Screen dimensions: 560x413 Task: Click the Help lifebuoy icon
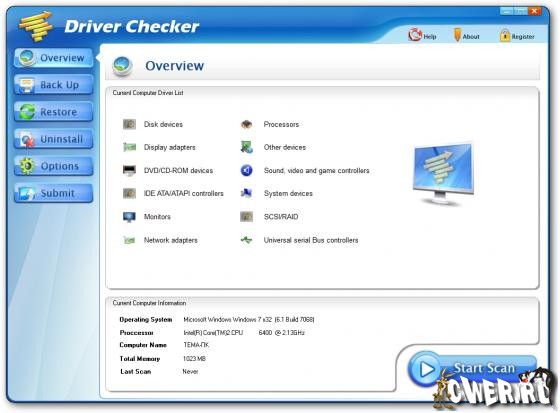coord(415,35)
